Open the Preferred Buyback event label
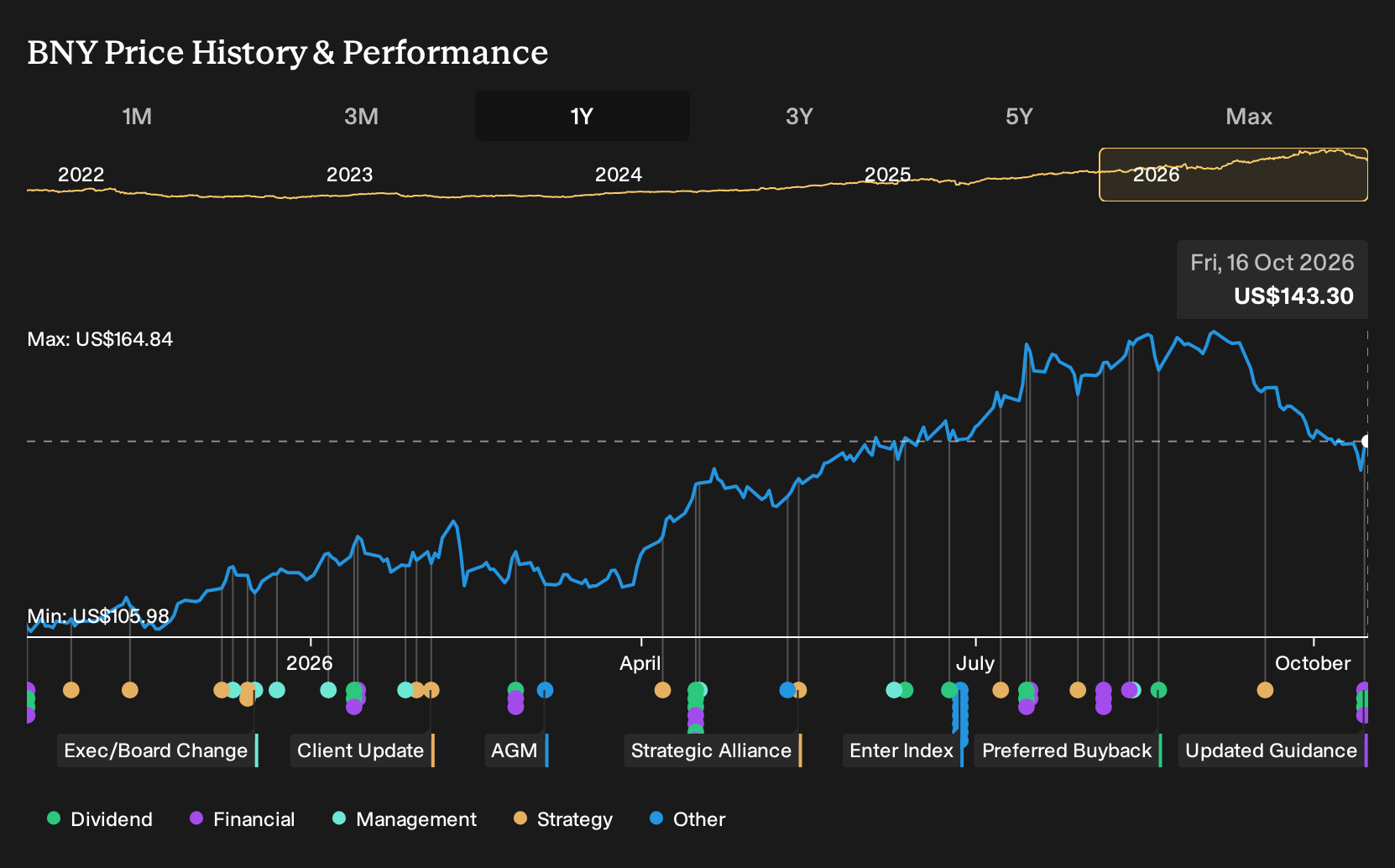 [1068, 750]
